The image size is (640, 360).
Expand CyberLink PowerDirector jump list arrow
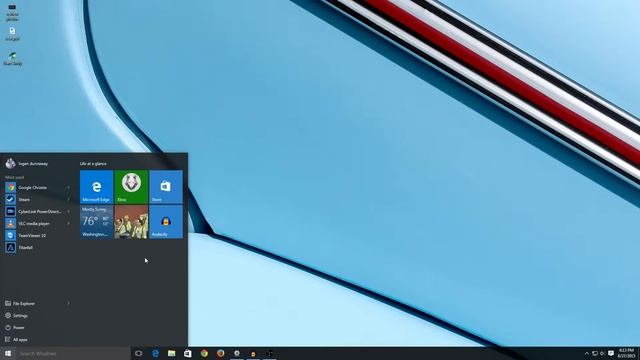pos(68,211)
